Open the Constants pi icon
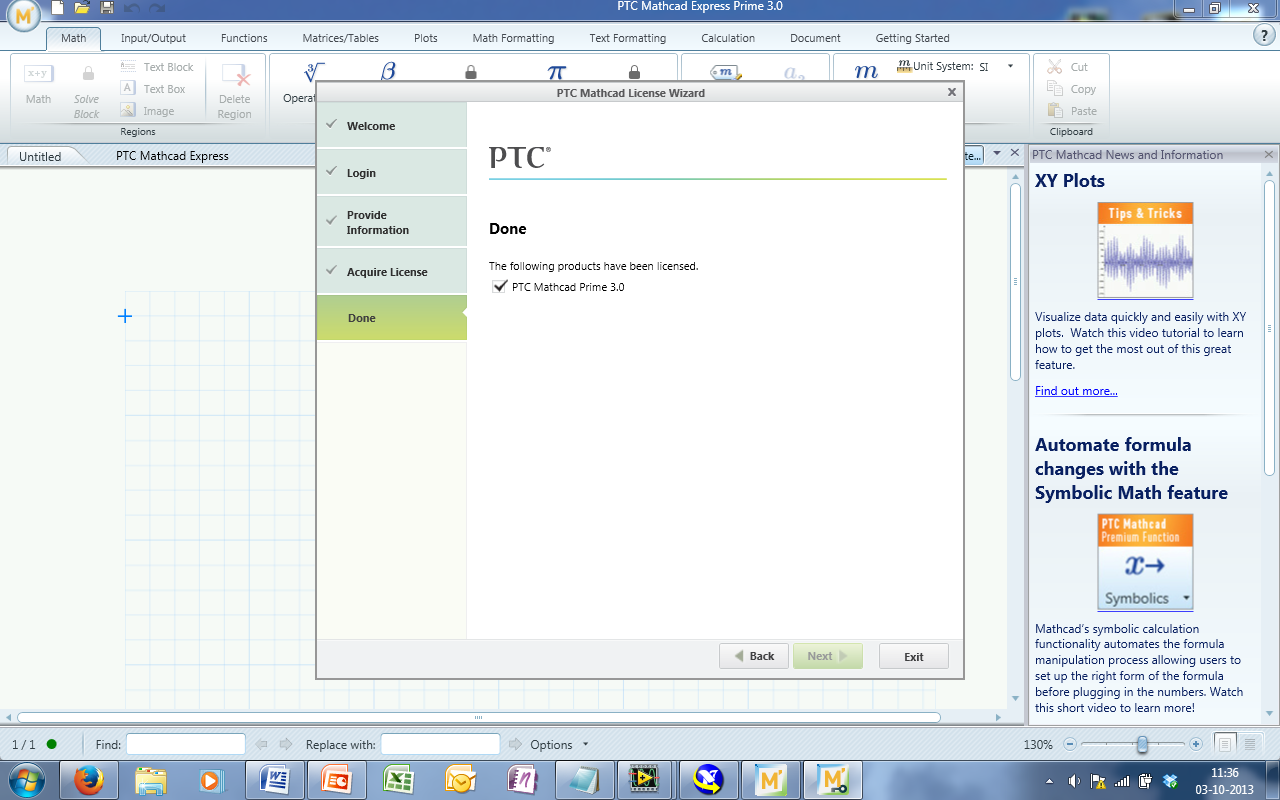The image size is (1280, 800). tap(556, 72)
